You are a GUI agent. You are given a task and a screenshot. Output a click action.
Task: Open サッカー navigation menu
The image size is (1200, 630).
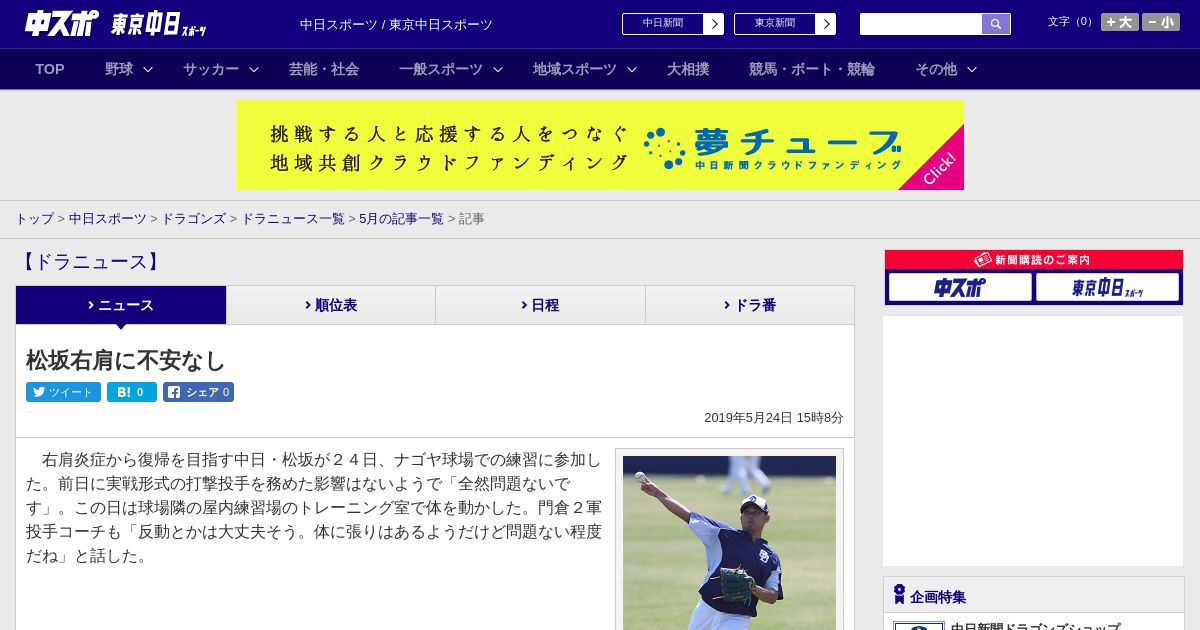pos(211,69)
